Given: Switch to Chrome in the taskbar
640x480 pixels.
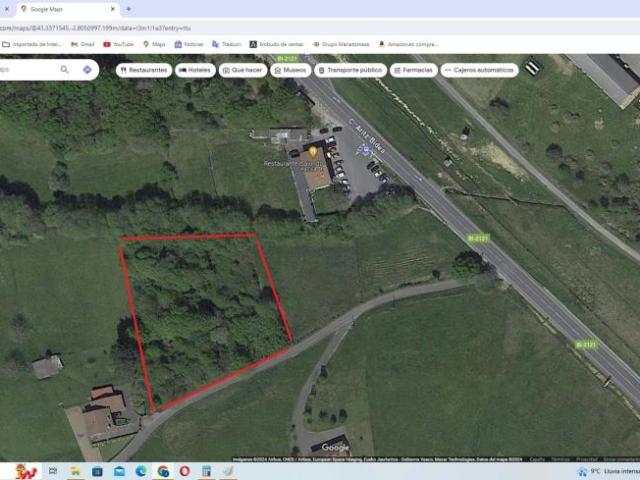Looking at the screenshot, I should coord(163,471).
